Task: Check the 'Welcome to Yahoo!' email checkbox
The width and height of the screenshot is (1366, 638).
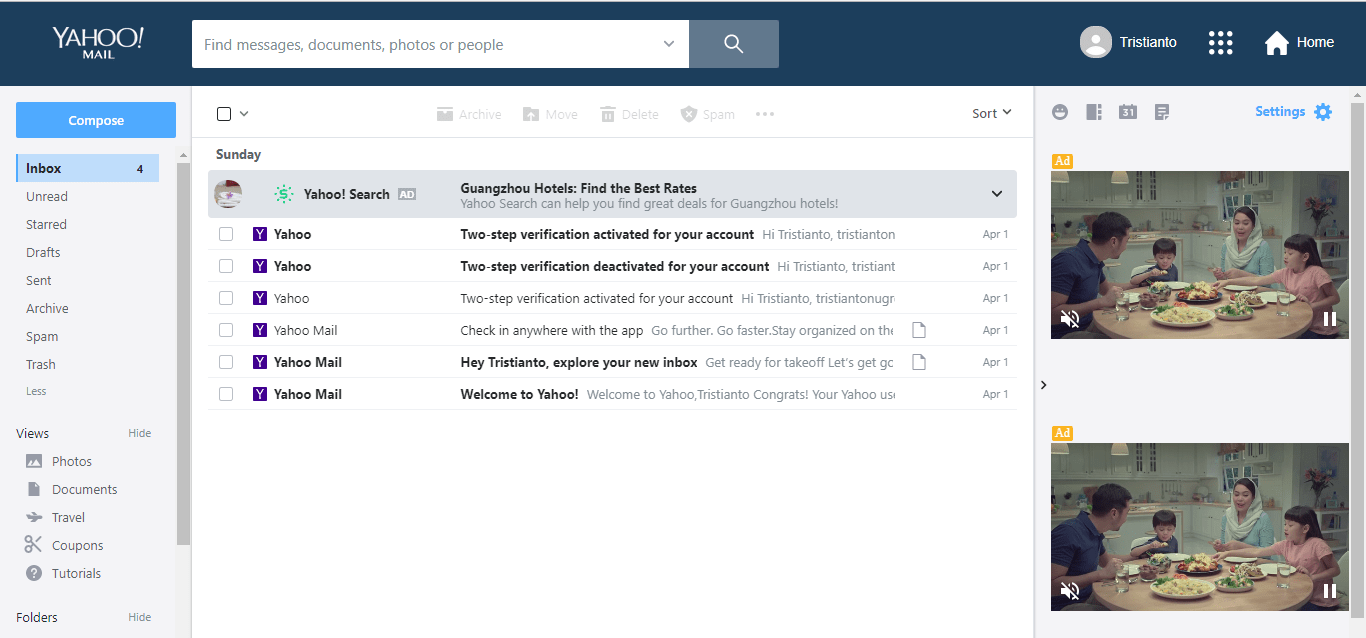Action: tap(226, 394)
